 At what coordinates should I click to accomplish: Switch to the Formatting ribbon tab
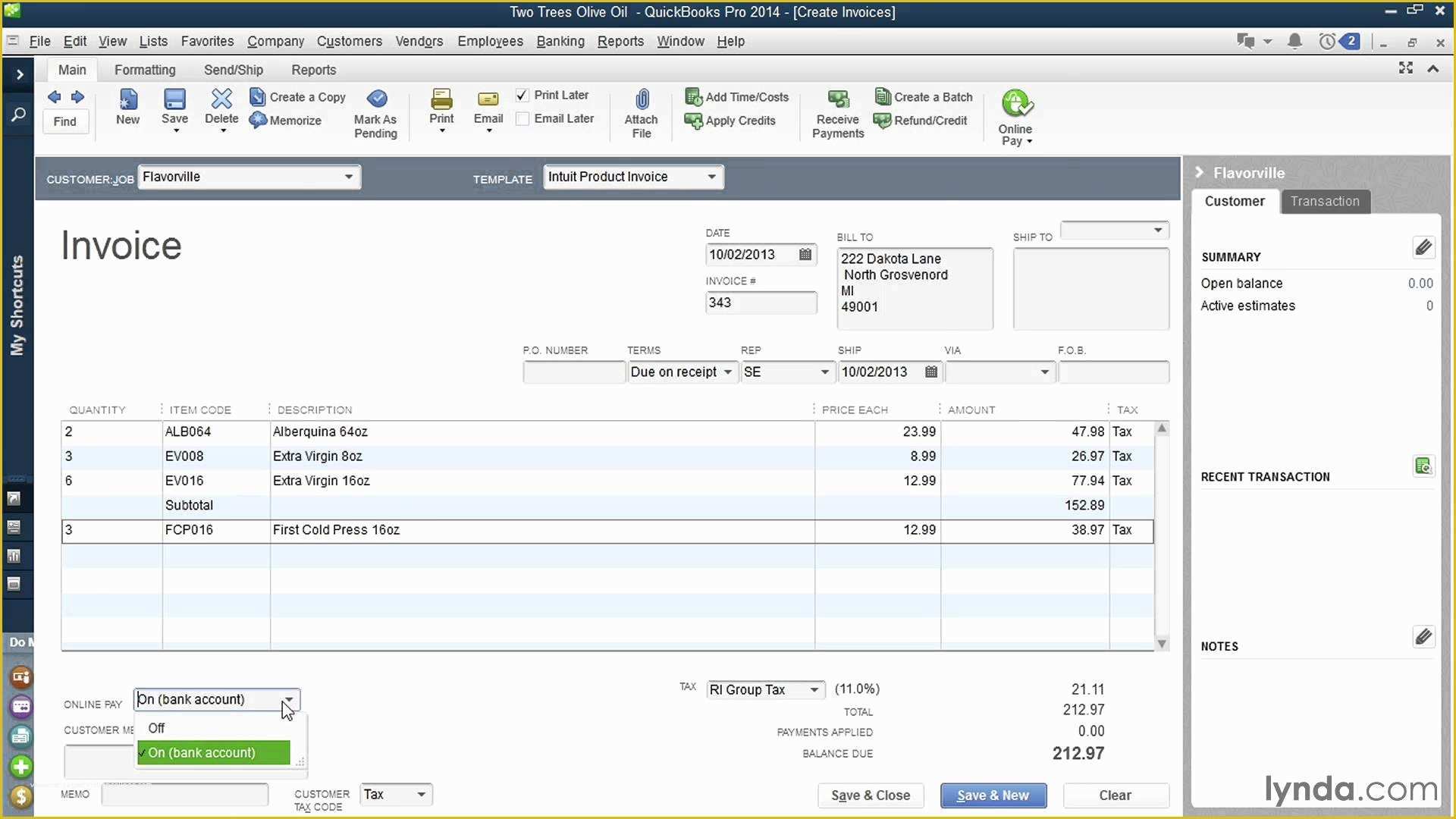pos(145,70)
